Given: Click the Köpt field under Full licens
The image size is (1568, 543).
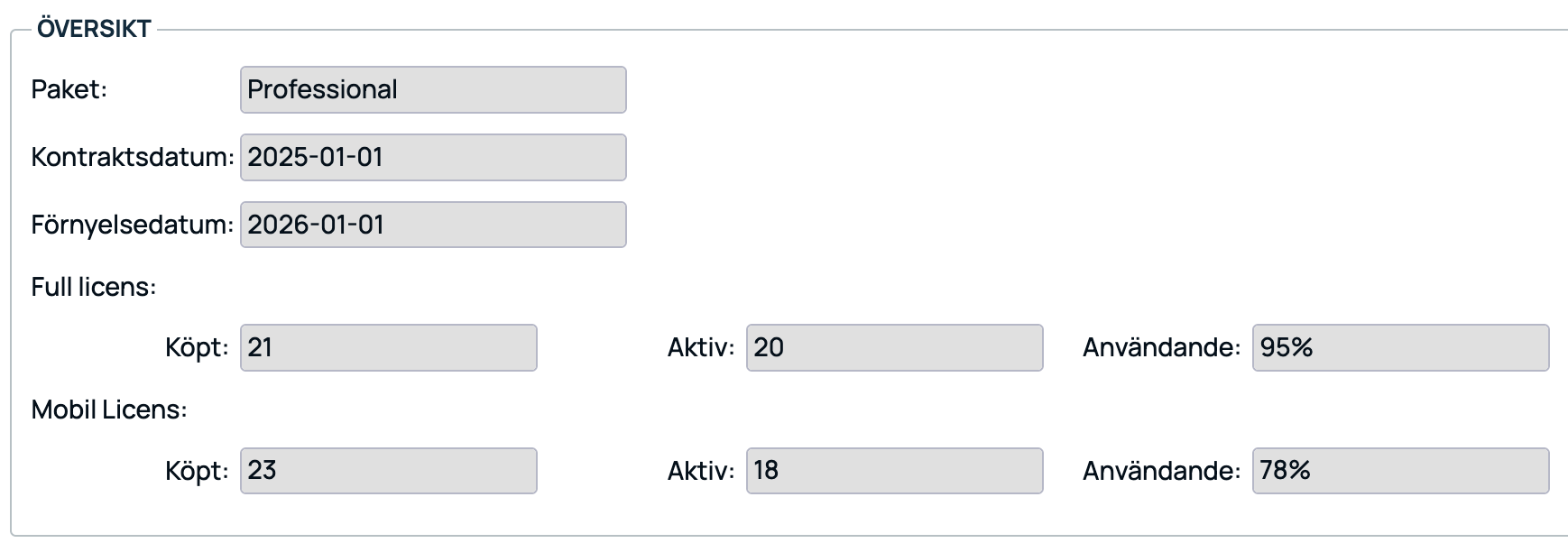Looking at the screenshot, I should tap(388, 345).
